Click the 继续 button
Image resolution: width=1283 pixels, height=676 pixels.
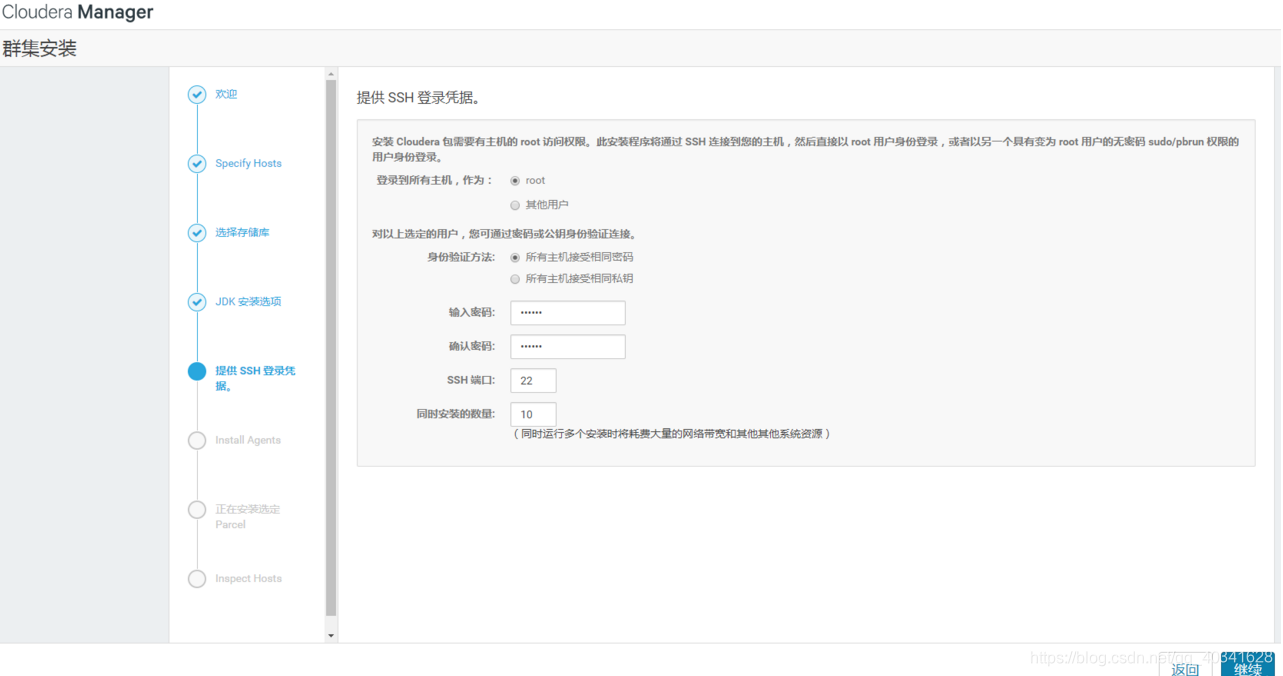click(1247, 667)
